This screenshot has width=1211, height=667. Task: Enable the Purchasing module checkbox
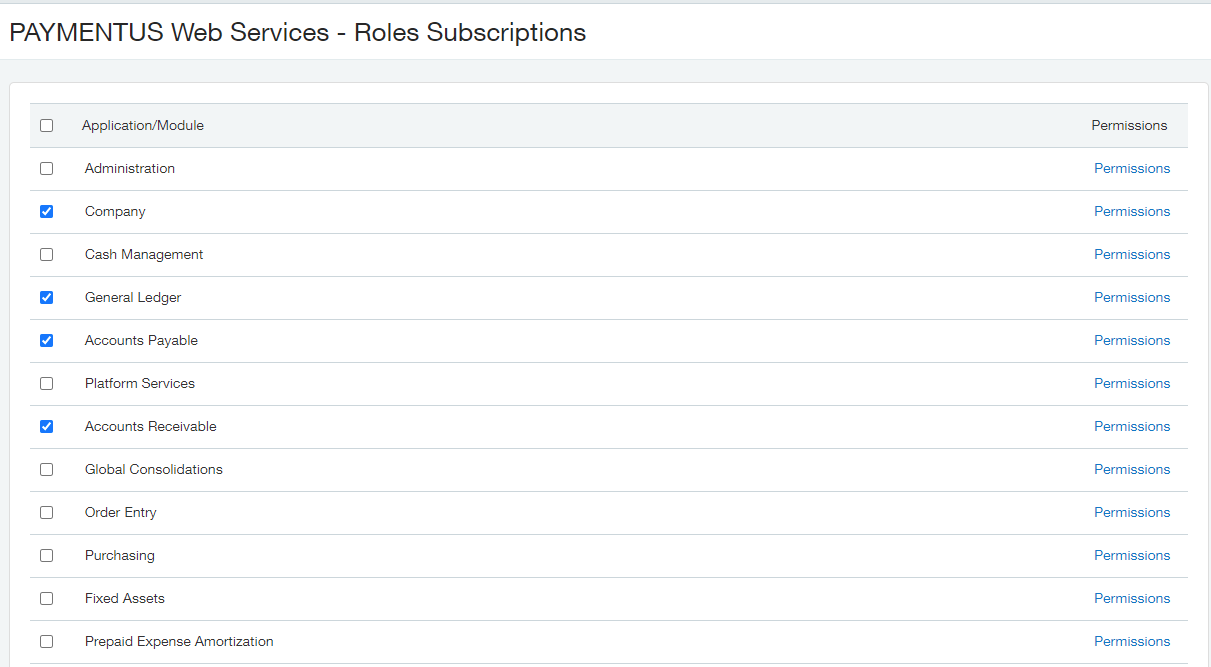pyautogui.click(x=46, y=556)
